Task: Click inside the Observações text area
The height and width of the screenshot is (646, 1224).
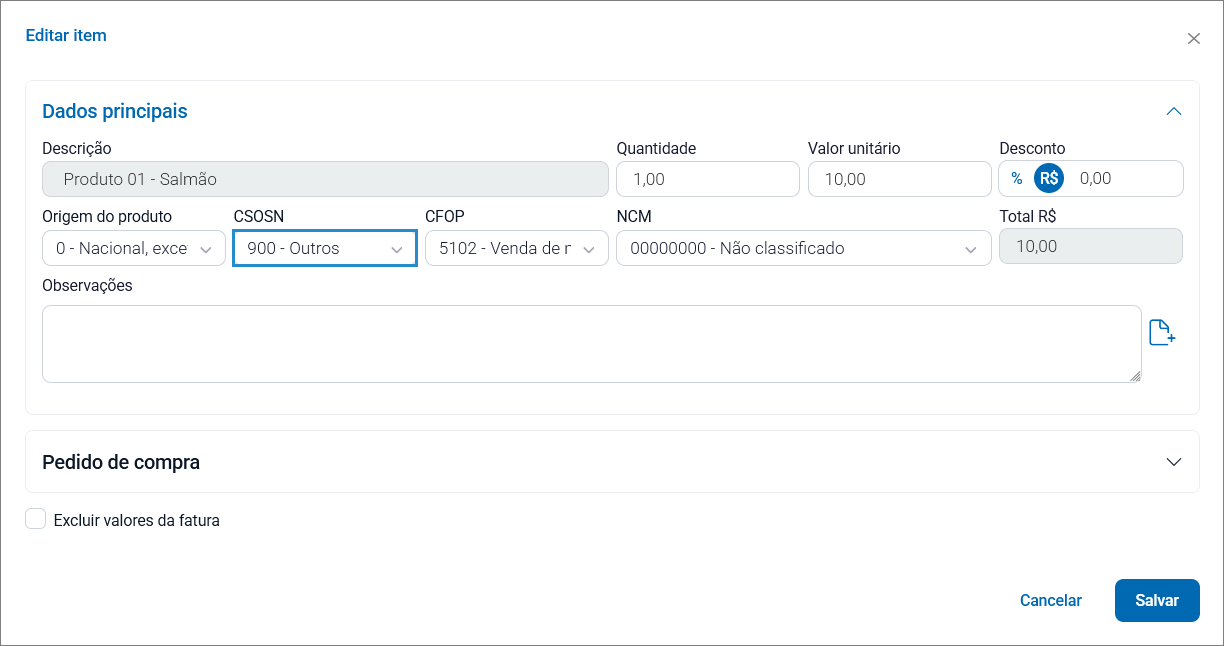Action: 592,344
